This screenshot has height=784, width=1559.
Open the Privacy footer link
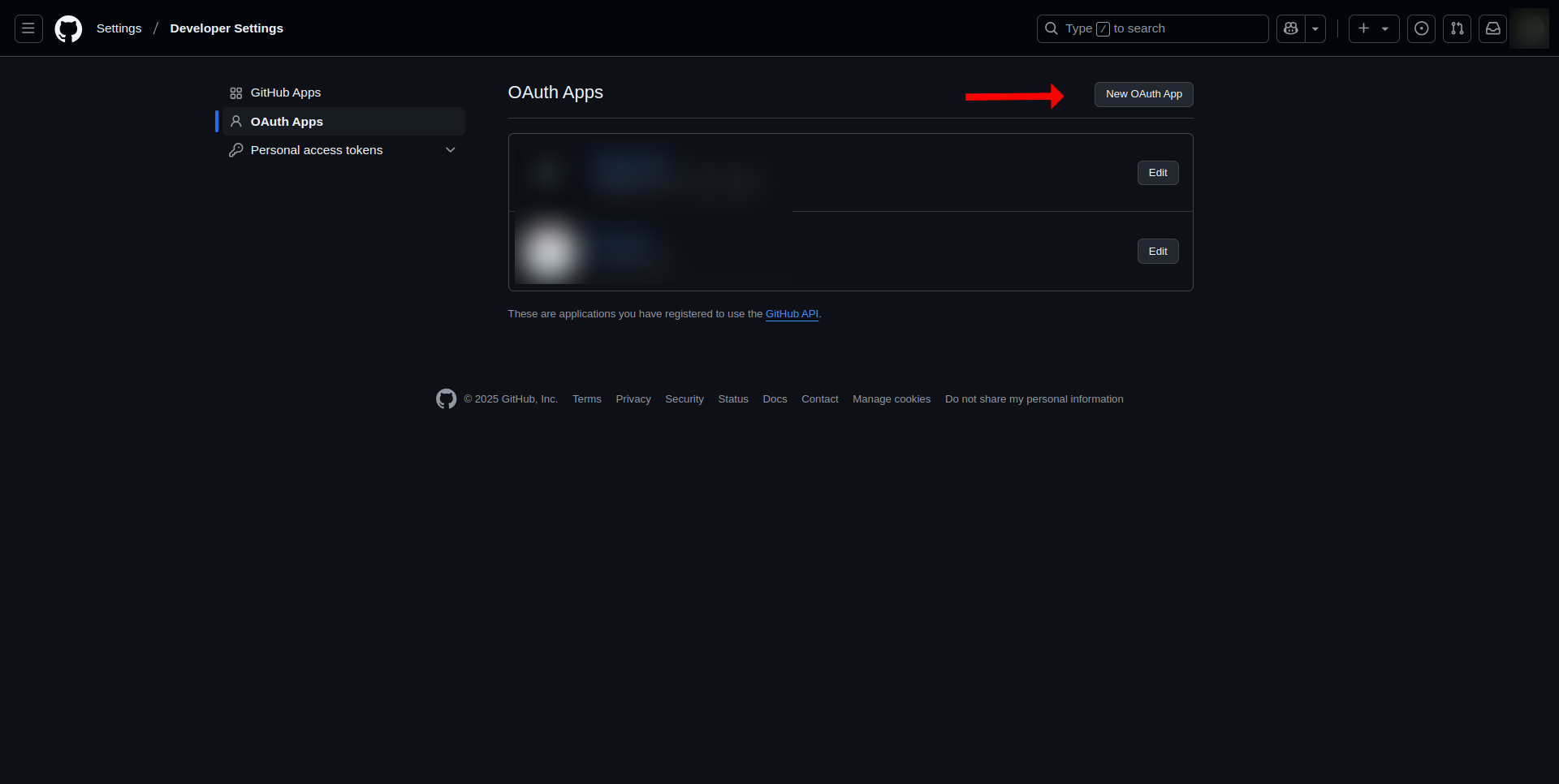pyautogui.click(x=633, y=399)
